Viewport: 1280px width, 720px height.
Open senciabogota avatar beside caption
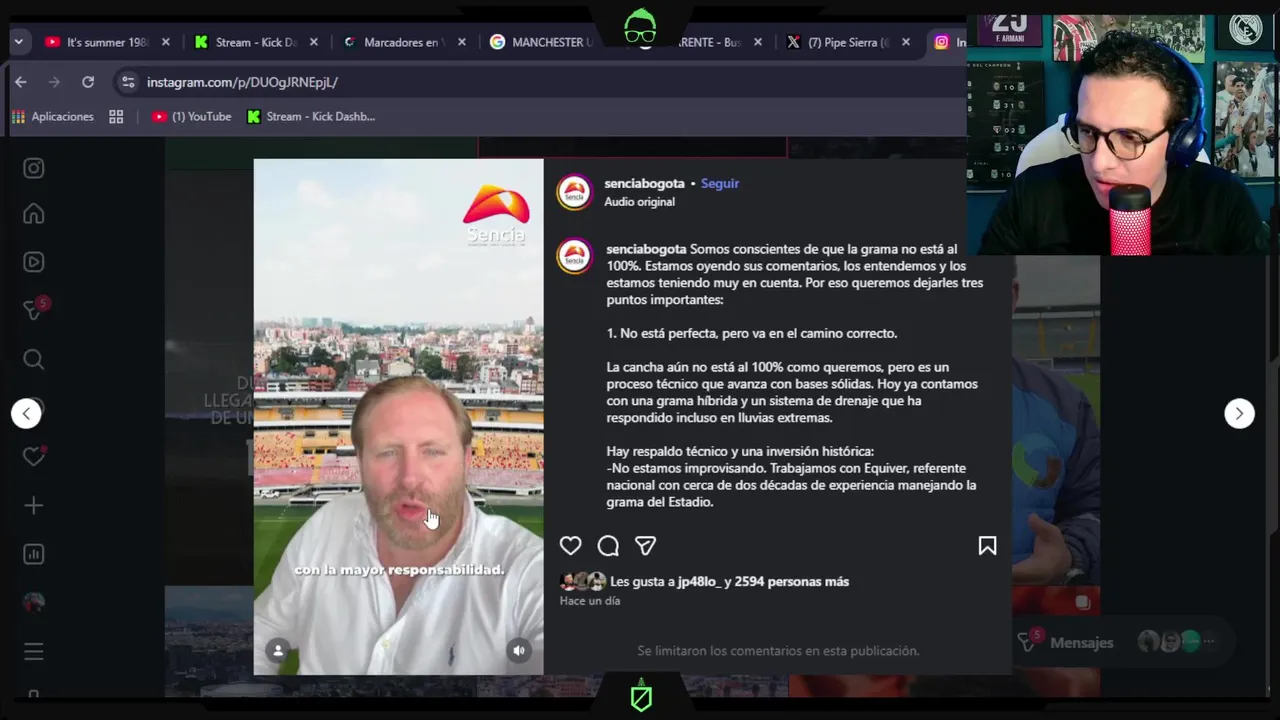click(574, 256)
